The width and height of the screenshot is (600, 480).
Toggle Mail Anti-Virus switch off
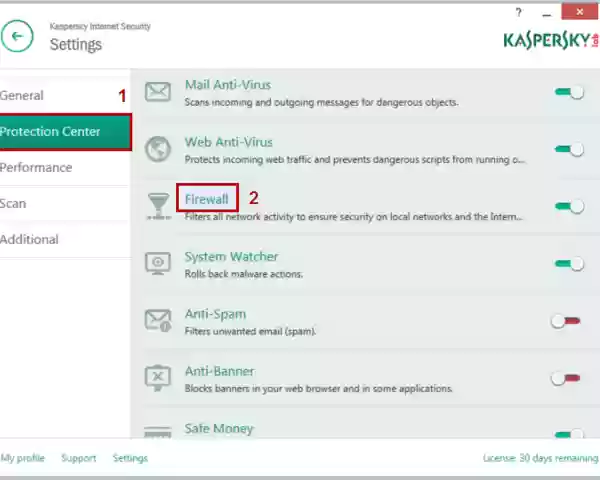(569, 92)
